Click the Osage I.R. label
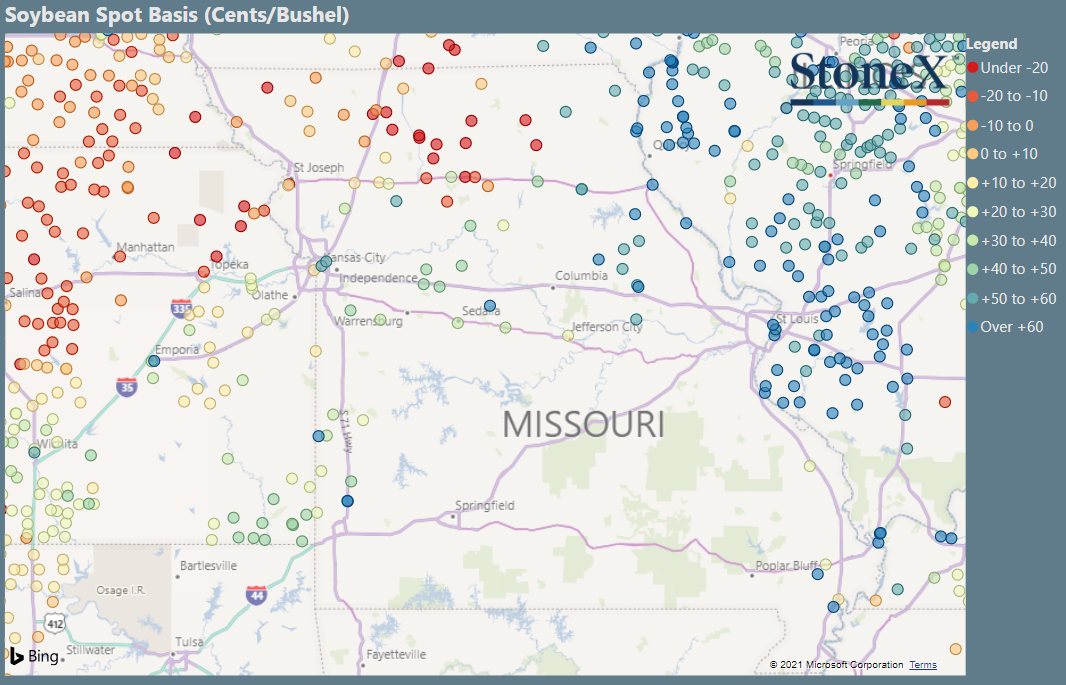This screenshot has width=1066, height=685. pos(121,590)
